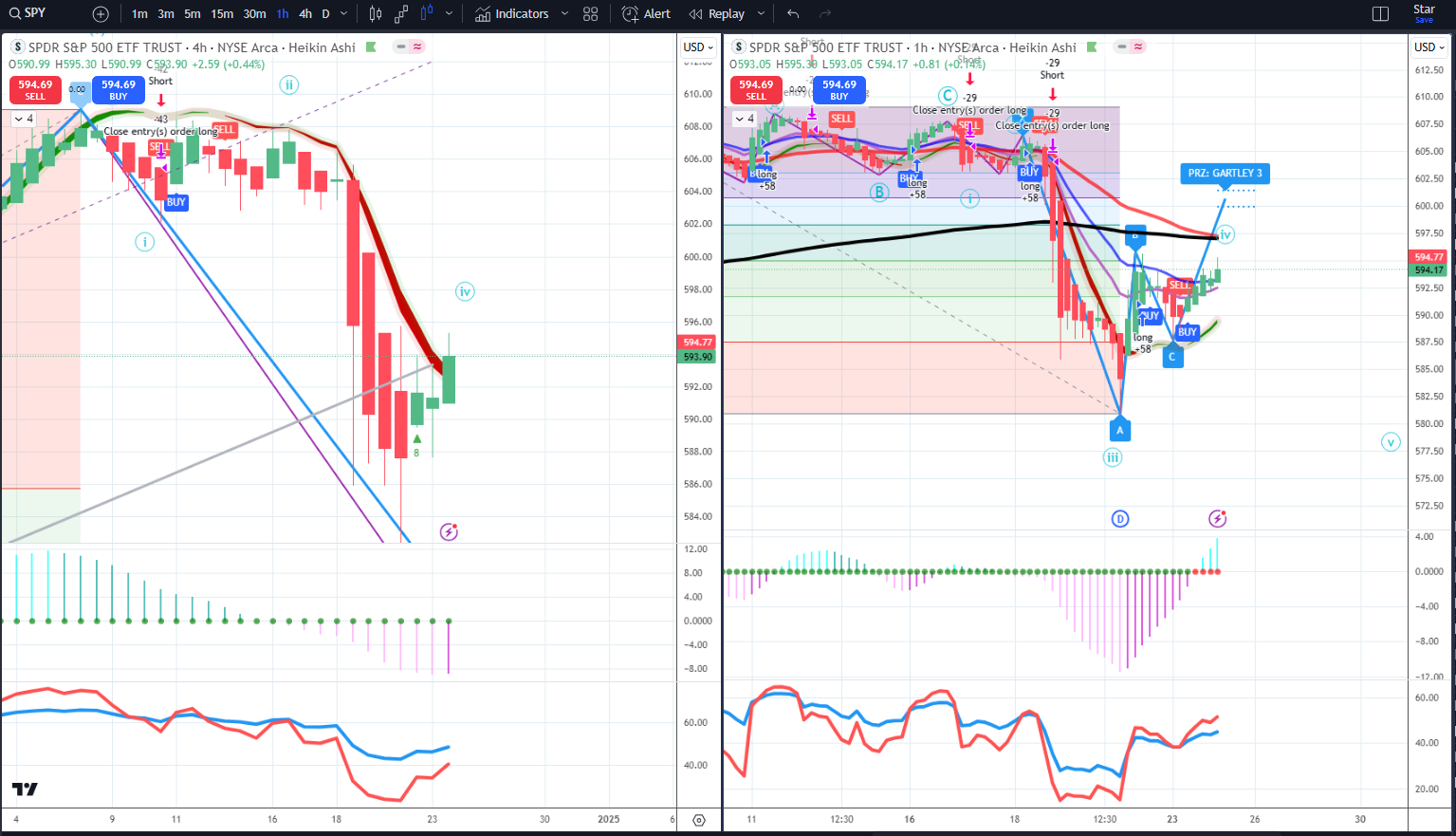Click the green flag icon on 1h chart
The image size is (1456, 836).
1092,46
